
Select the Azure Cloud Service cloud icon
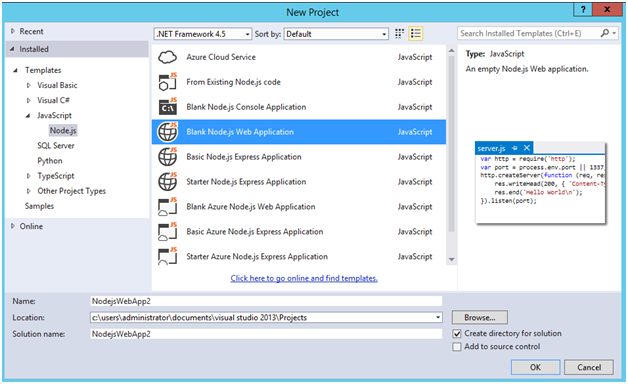[167, 57]
